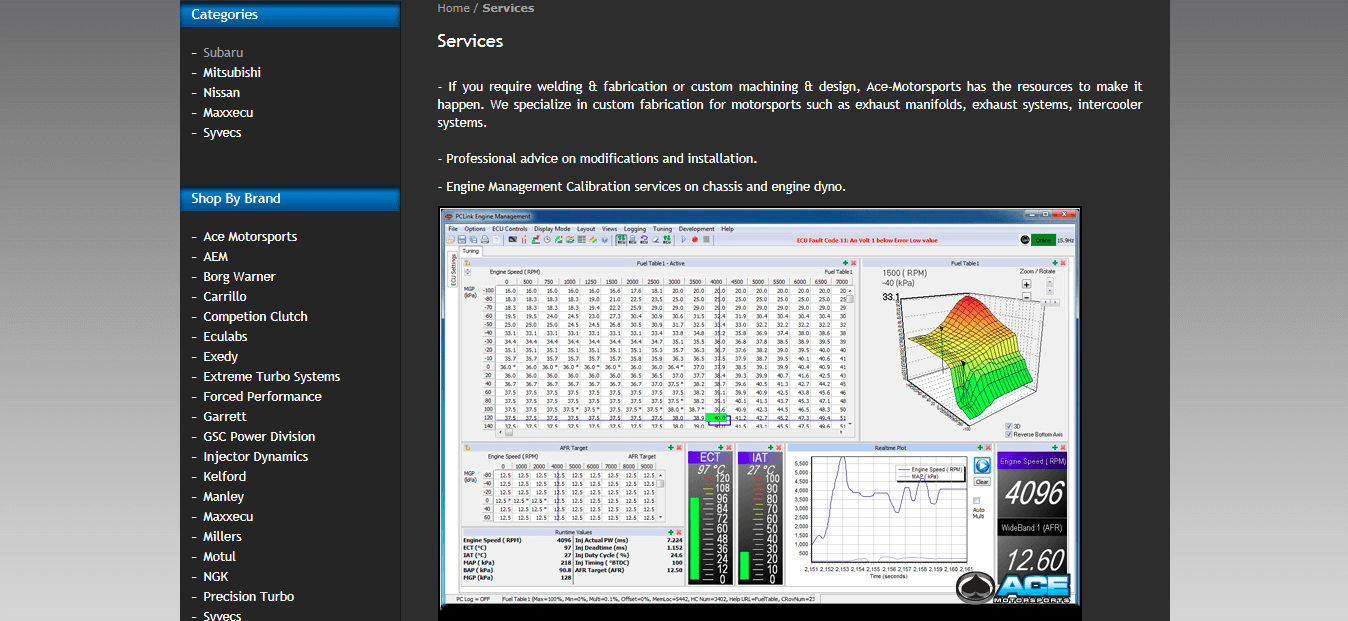Select the Extreme Turbo Systems brand

[x=271, y=376]
